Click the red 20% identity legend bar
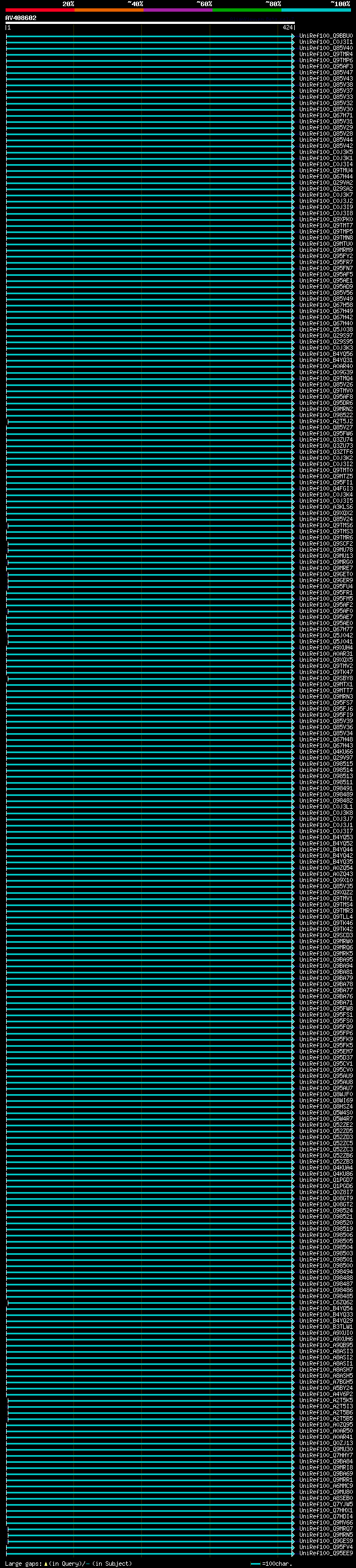 (39, 11)
